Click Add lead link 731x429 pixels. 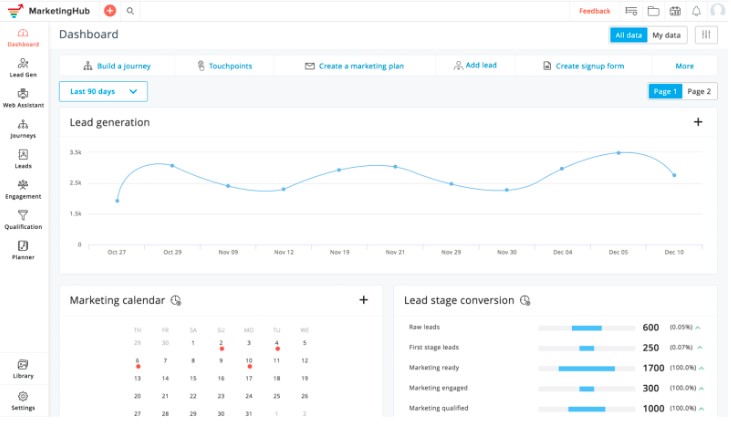coord(475,65)
